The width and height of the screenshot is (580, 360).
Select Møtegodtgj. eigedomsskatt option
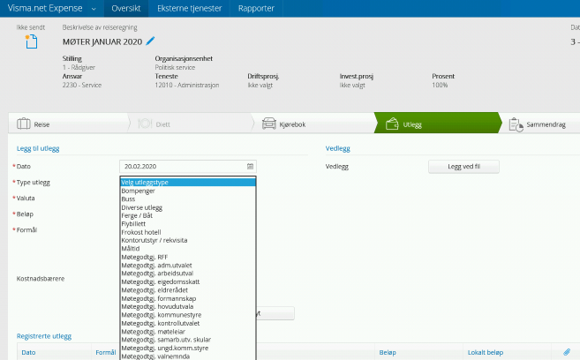coord(188,282)
